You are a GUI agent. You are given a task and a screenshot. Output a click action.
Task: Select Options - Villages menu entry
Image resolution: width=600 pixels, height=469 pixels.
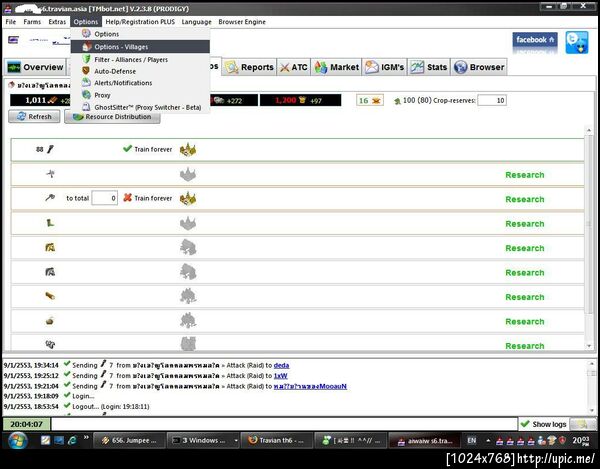140,47
